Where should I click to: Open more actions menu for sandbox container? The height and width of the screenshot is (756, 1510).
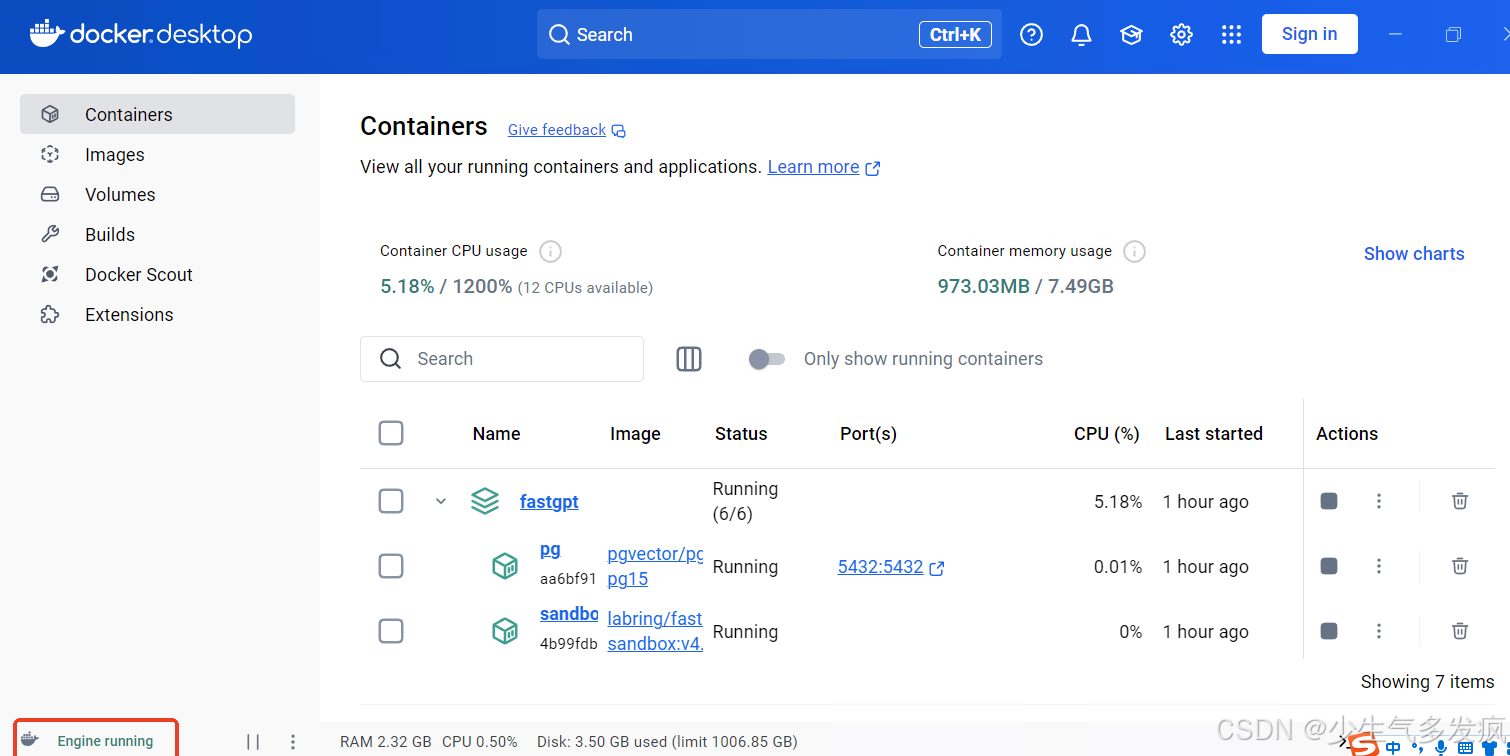point(1379,631)
